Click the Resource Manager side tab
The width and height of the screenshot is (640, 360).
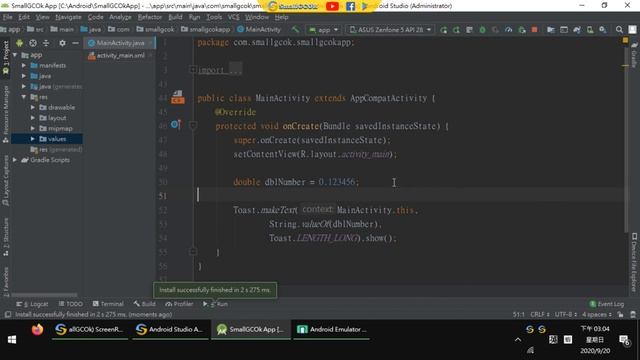[x=6, y=114]
